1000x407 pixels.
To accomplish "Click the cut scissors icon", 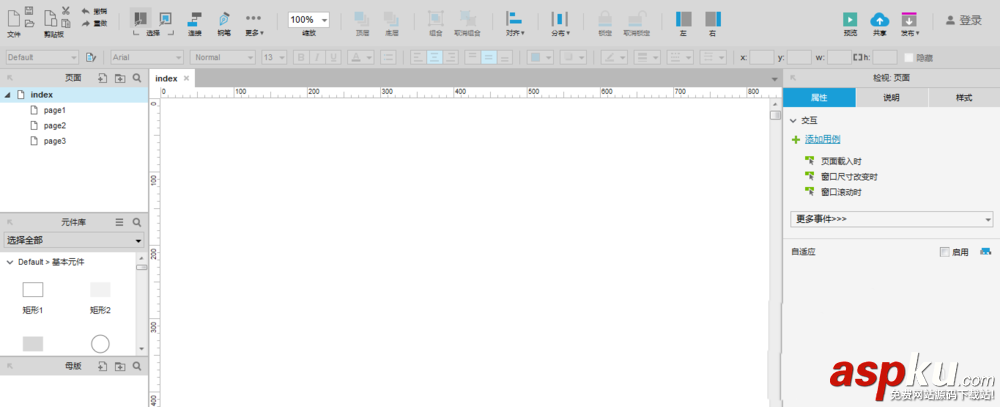I will point(66,10).
